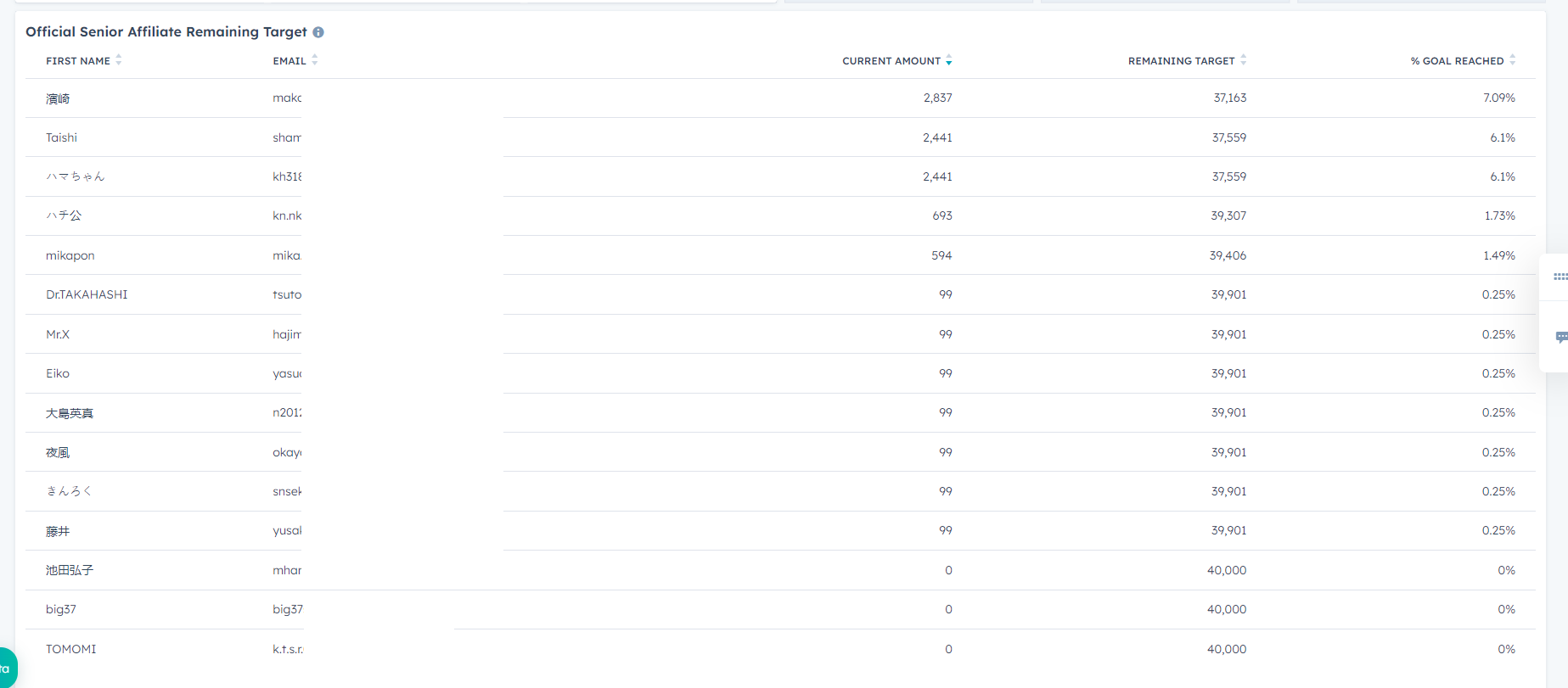
Task: Click REMAINING TARGET column header
Action: (x=1182, y=61)
